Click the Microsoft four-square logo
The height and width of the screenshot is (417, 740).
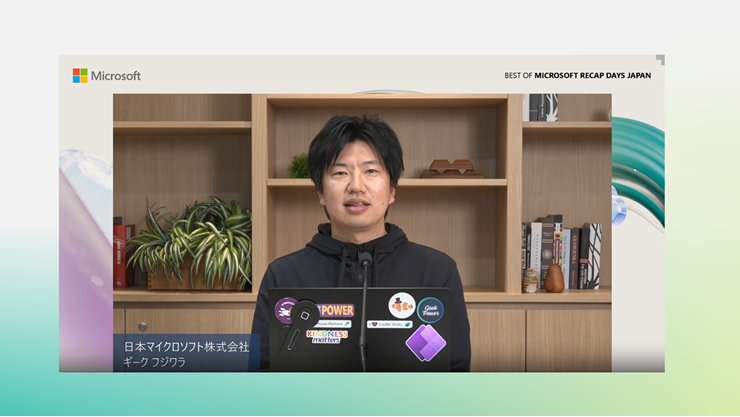click(80, 75)
